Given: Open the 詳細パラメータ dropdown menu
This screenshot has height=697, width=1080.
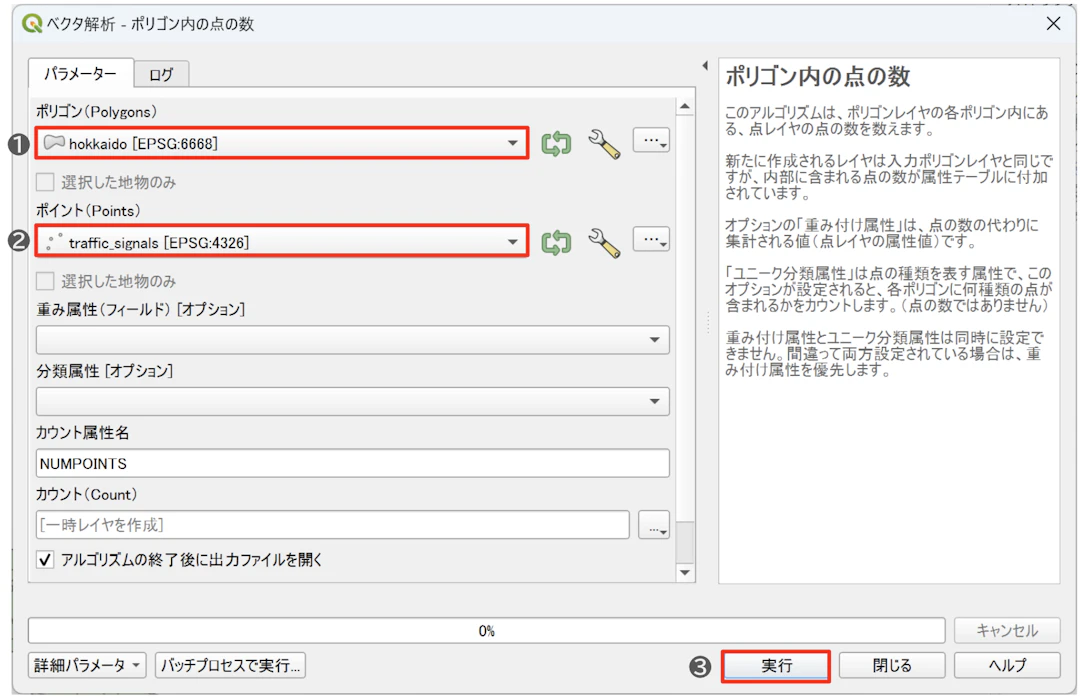Looking at the screenshot, I should pos(87,665).
